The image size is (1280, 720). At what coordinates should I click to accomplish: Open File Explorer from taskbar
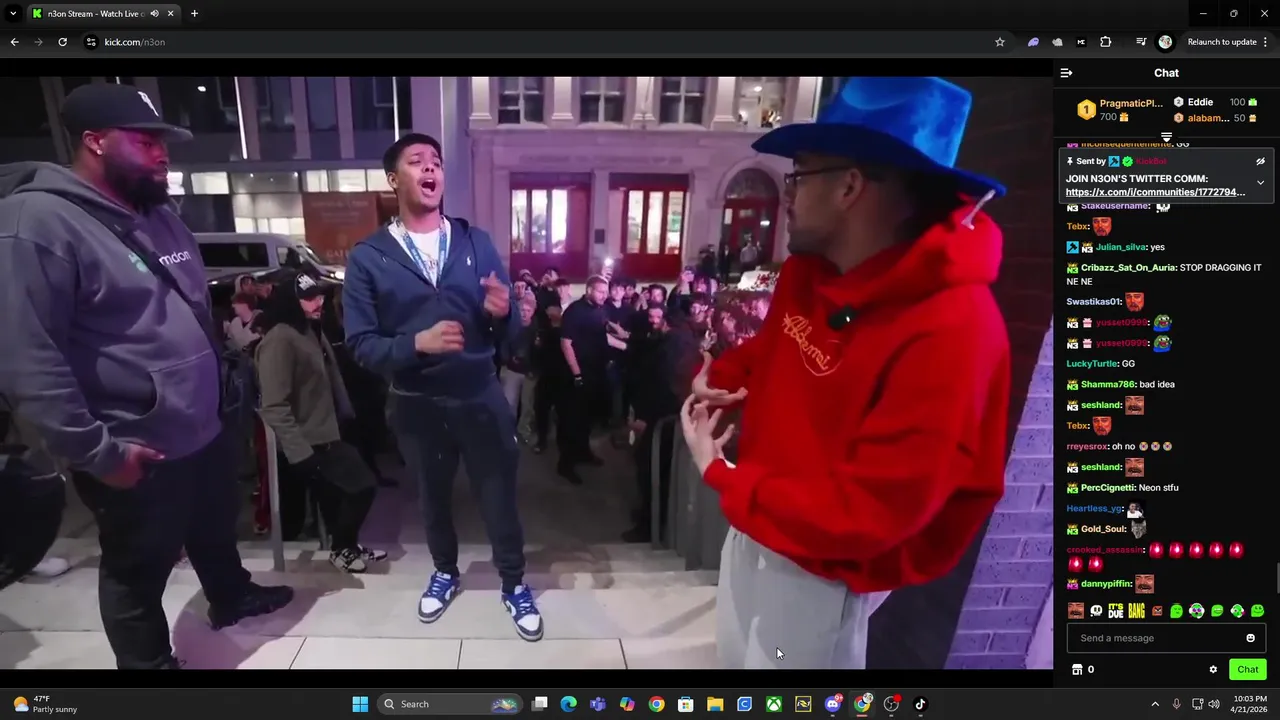point(715,704)
